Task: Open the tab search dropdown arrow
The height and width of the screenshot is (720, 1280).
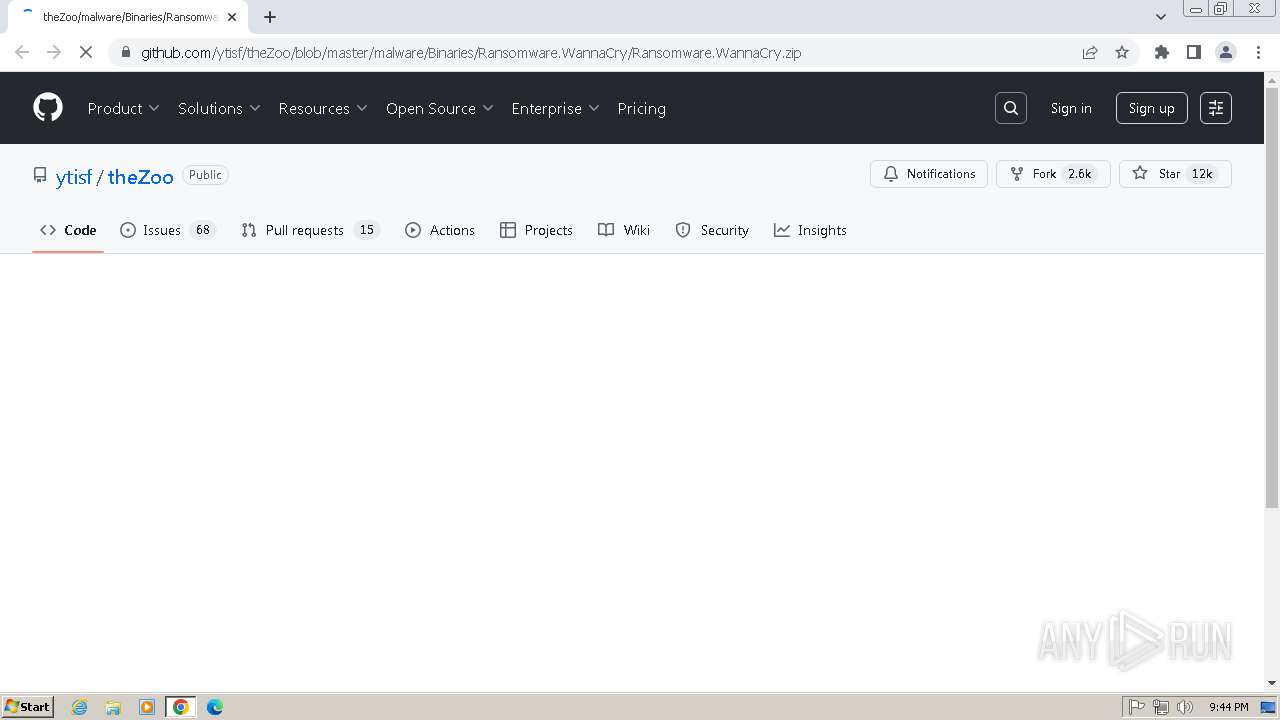Action: point(1160,17)
